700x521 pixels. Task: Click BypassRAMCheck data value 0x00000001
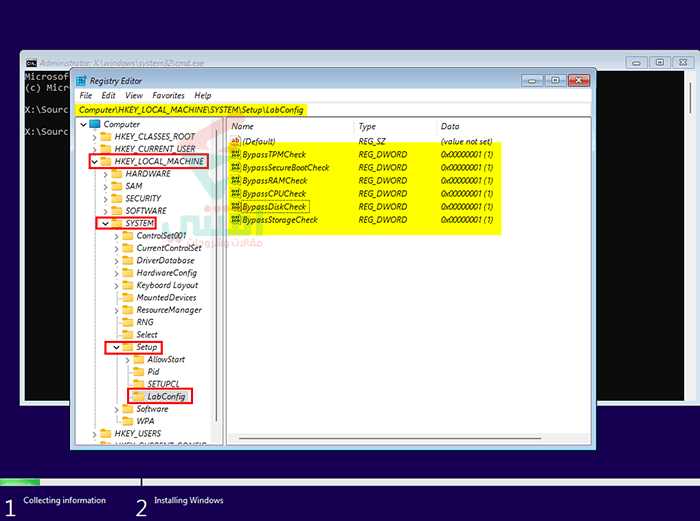point(467,180)
